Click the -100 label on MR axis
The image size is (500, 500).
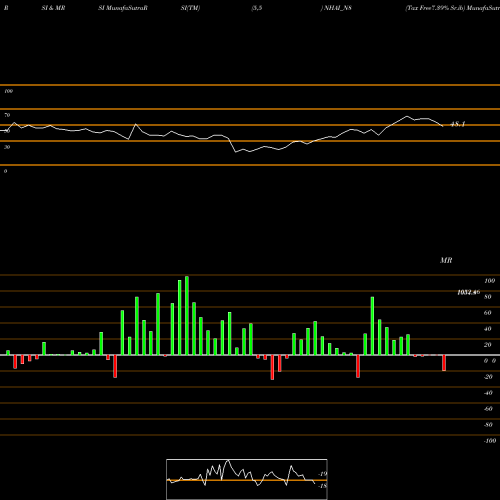pos(490,441)
